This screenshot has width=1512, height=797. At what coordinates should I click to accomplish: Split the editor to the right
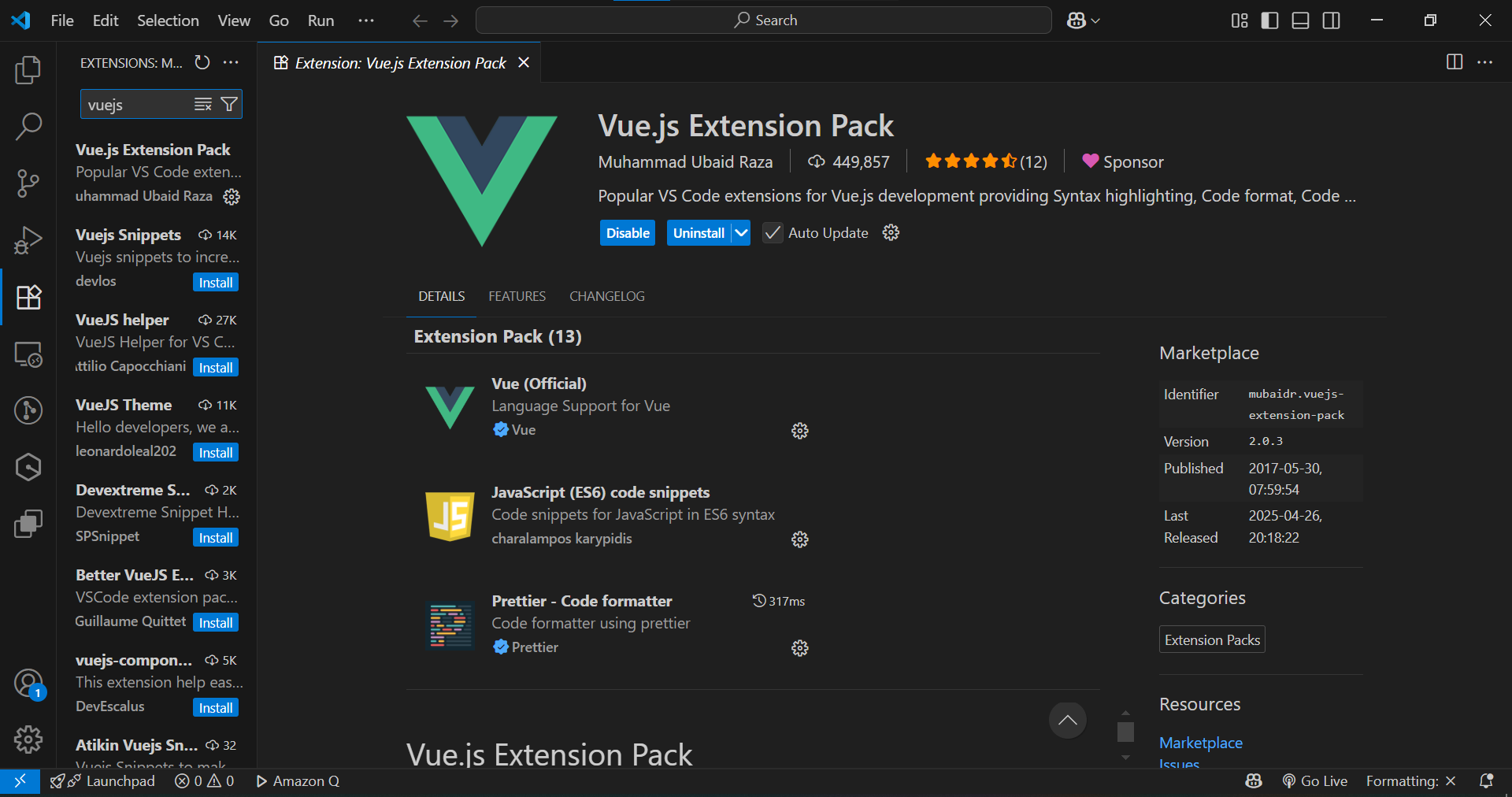(1454, 62)
